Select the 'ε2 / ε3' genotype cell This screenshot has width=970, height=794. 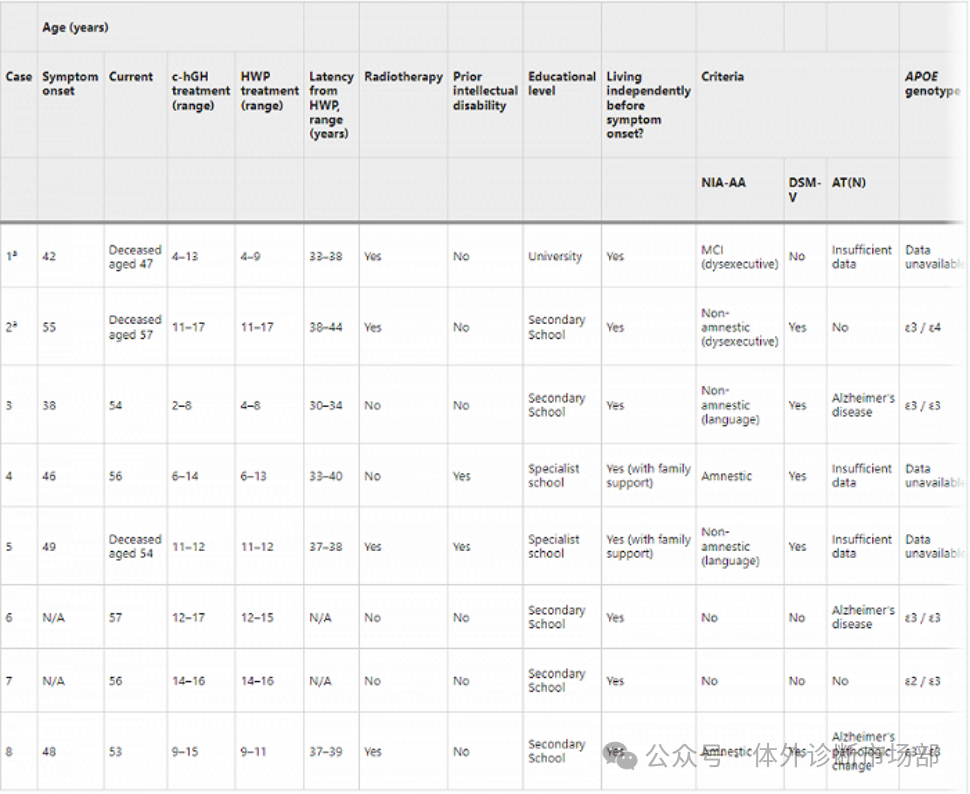click(922, 681)
